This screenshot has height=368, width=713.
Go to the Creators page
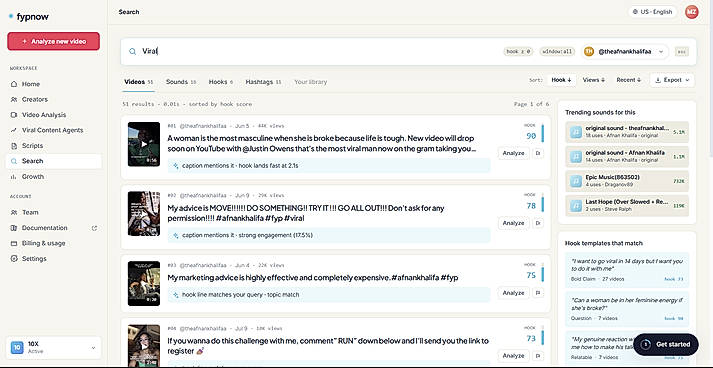coord(35,99)
